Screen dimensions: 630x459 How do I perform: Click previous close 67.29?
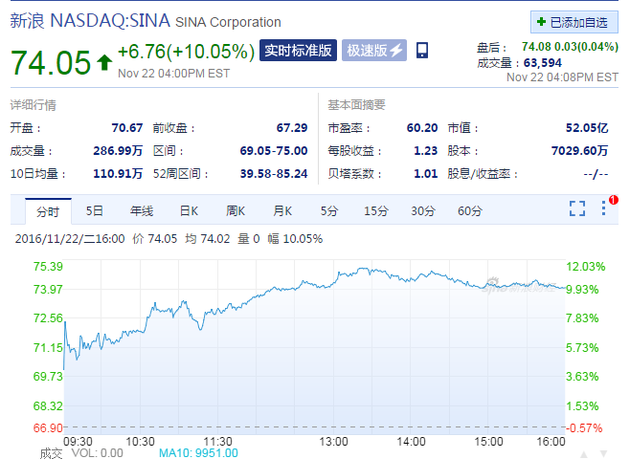[x=292, y=128]
